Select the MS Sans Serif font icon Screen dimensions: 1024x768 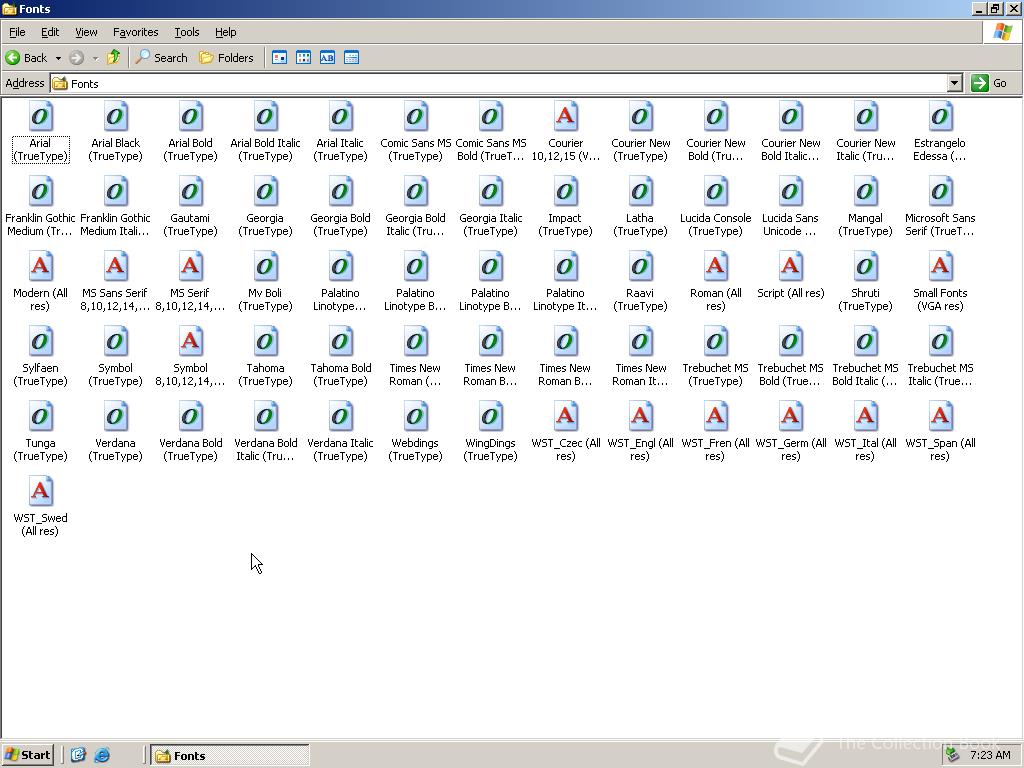(x=116, y=267)
